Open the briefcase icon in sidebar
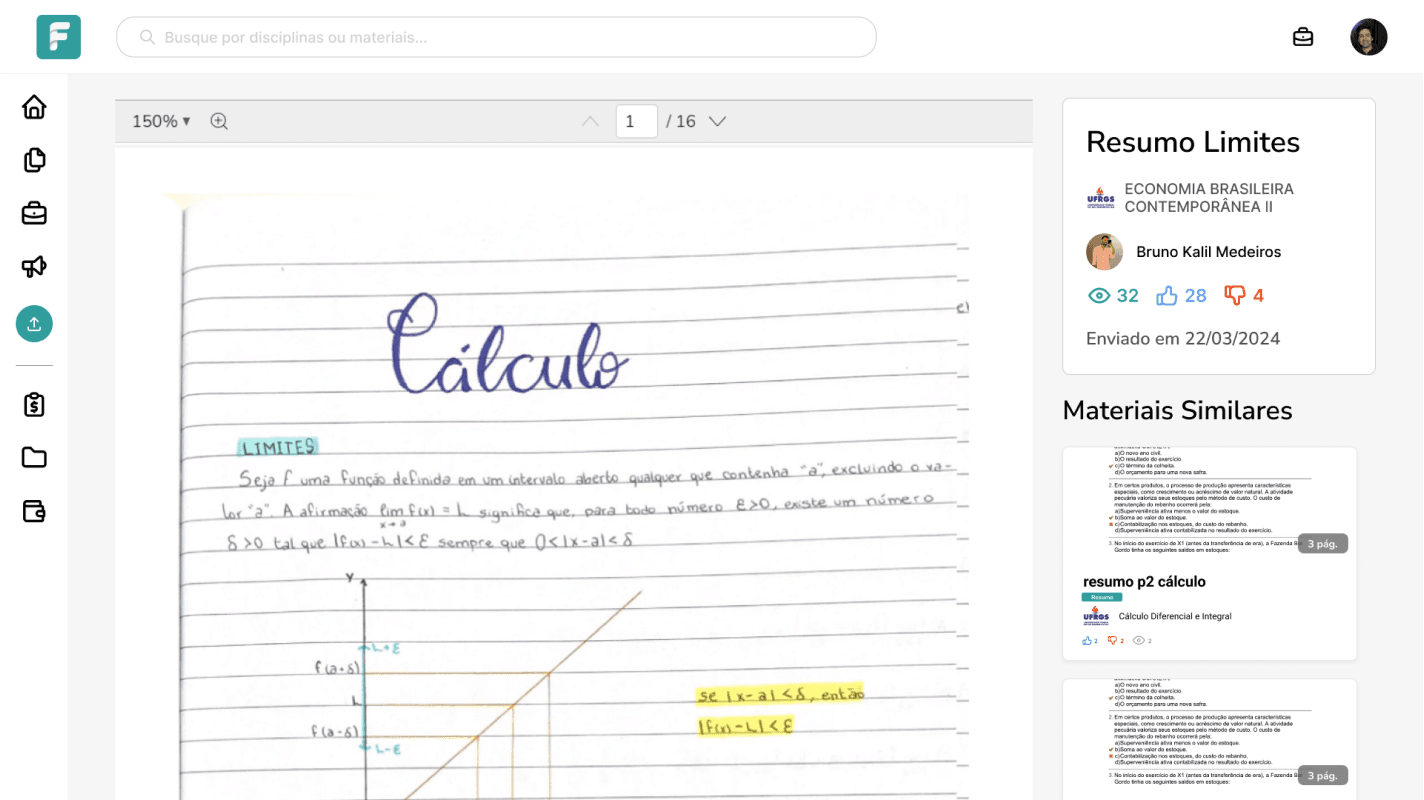Image resolution: width=1424 pixels, height=800 pixels. [x=34, y=213]
